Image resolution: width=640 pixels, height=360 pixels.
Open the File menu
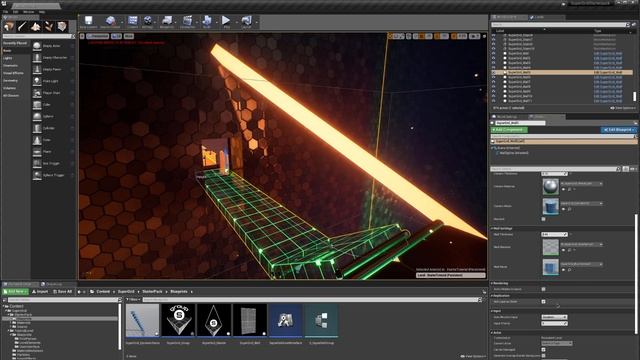pyautogui.click(x=5, y=12)
